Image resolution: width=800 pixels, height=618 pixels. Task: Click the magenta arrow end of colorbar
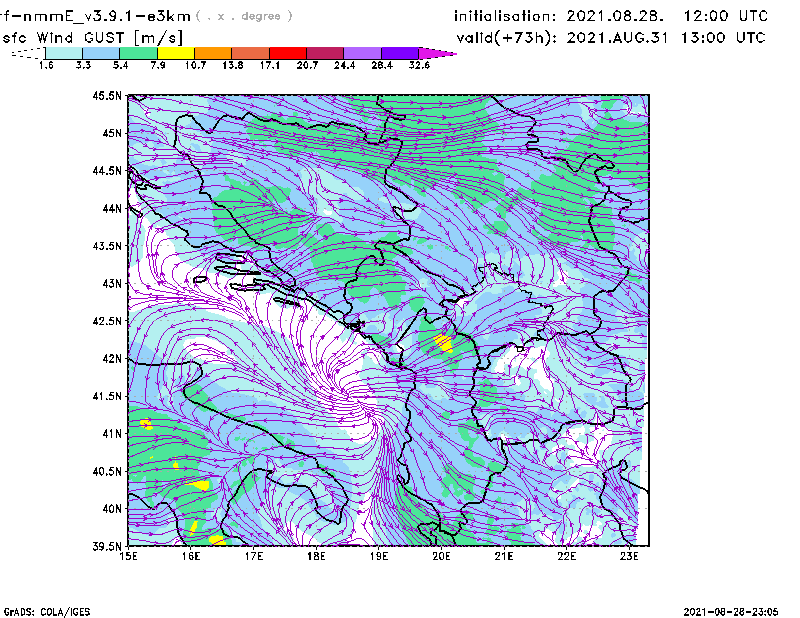[436, 53]
